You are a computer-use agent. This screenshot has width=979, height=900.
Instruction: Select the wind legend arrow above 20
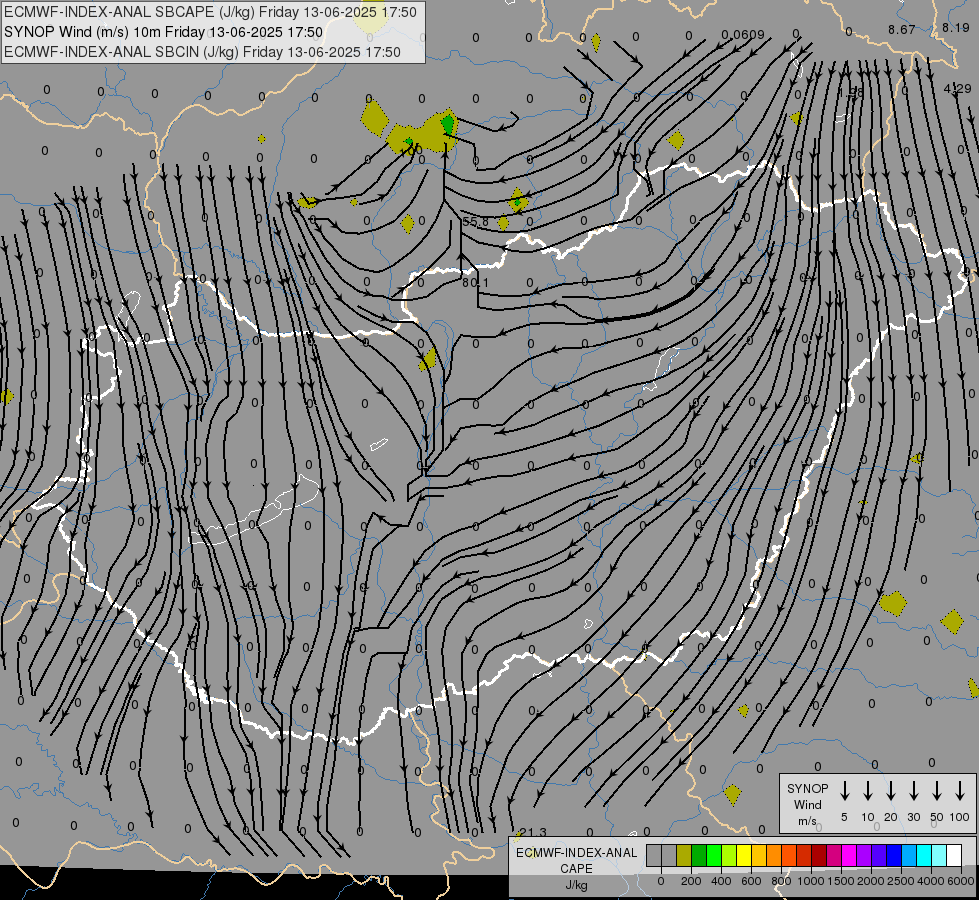pos(891,791)
